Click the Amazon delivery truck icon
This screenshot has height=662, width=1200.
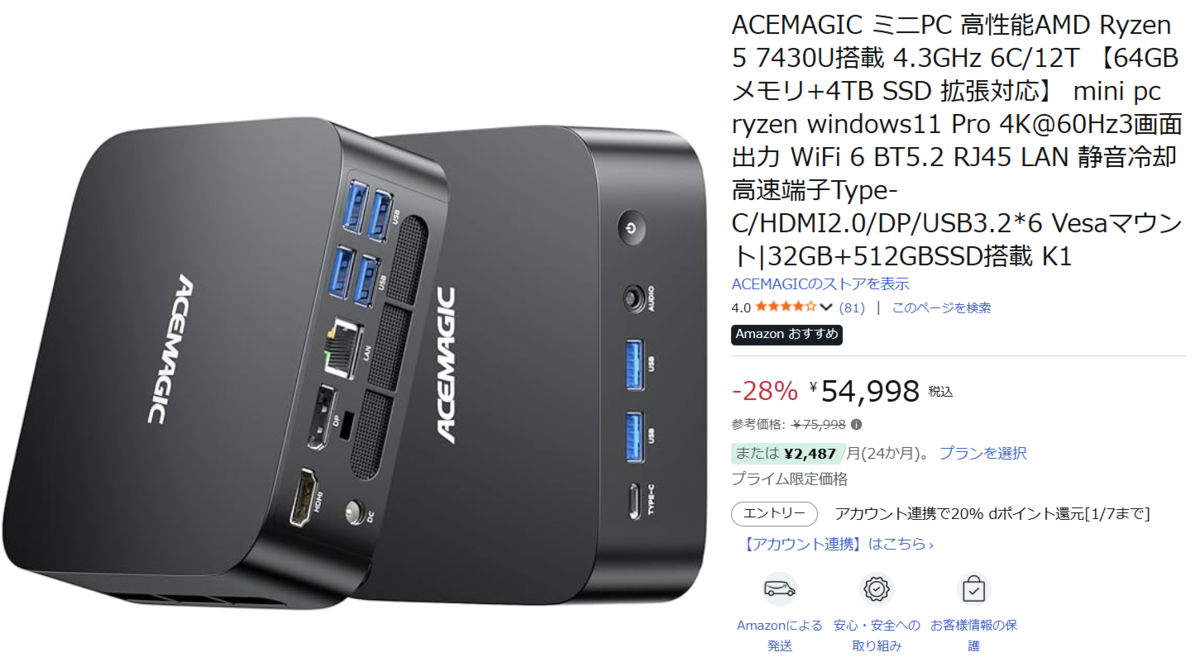780,589
